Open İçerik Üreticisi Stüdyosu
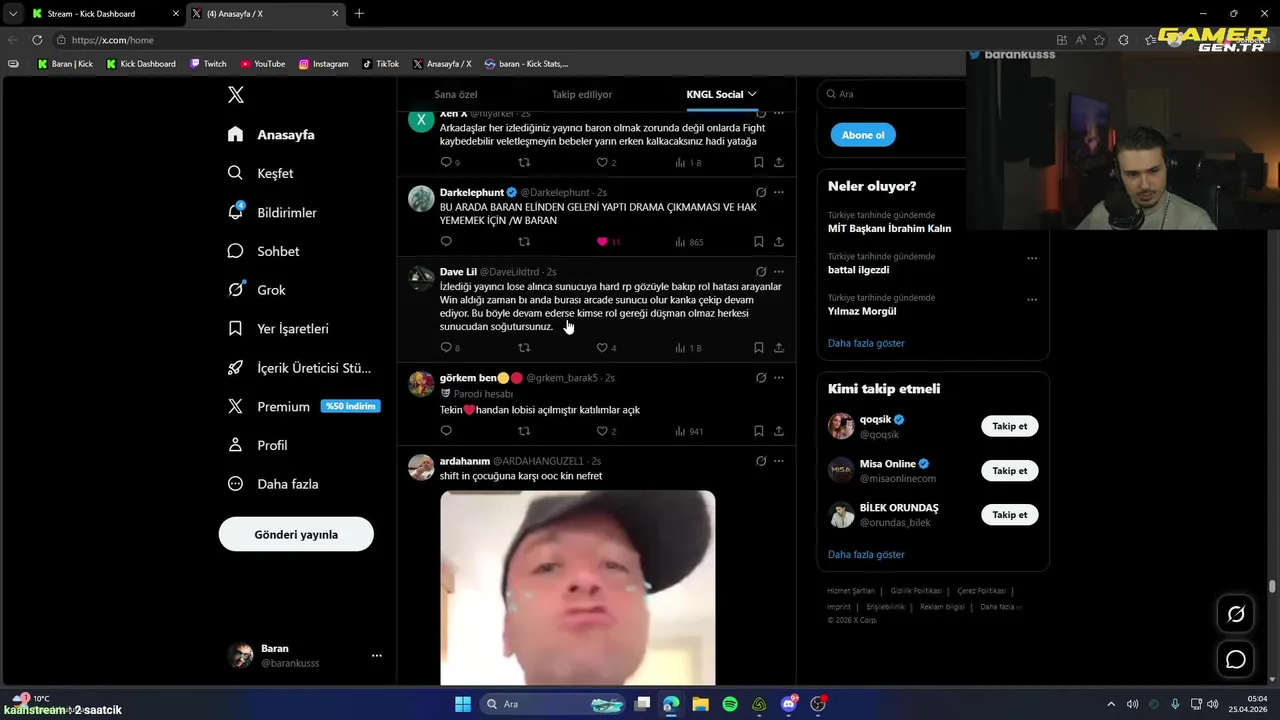Screen dimensions: 1280x720 pyautogui.click(x=299, y=367)
